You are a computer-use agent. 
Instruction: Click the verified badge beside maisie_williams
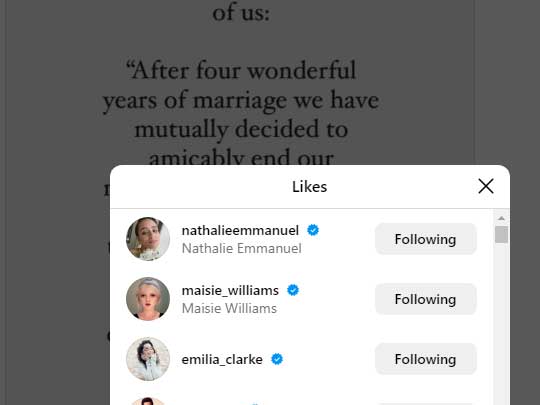[x=293, y=290]
